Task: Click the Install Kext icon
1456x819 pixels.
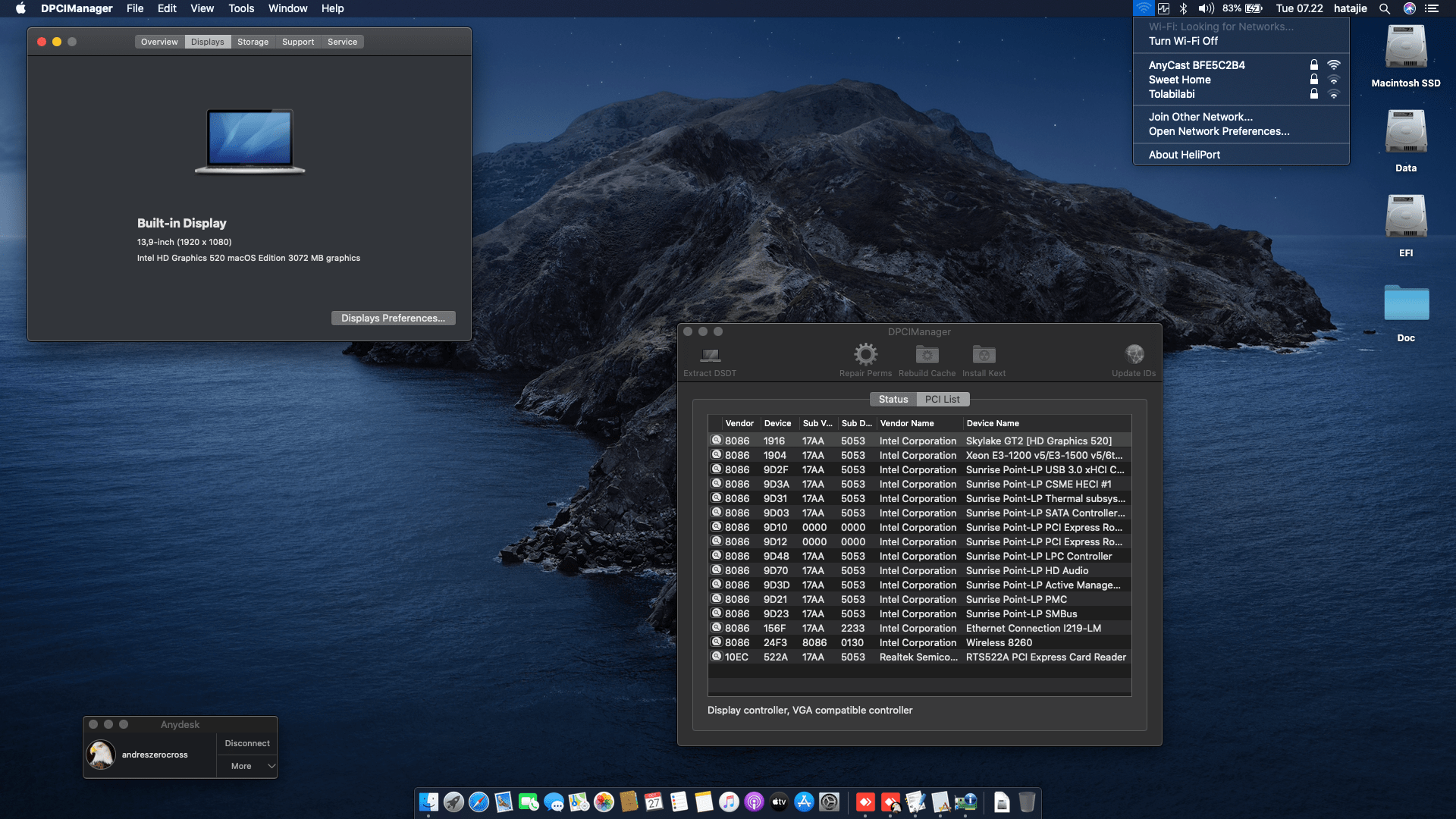Action: coord(984,354)
